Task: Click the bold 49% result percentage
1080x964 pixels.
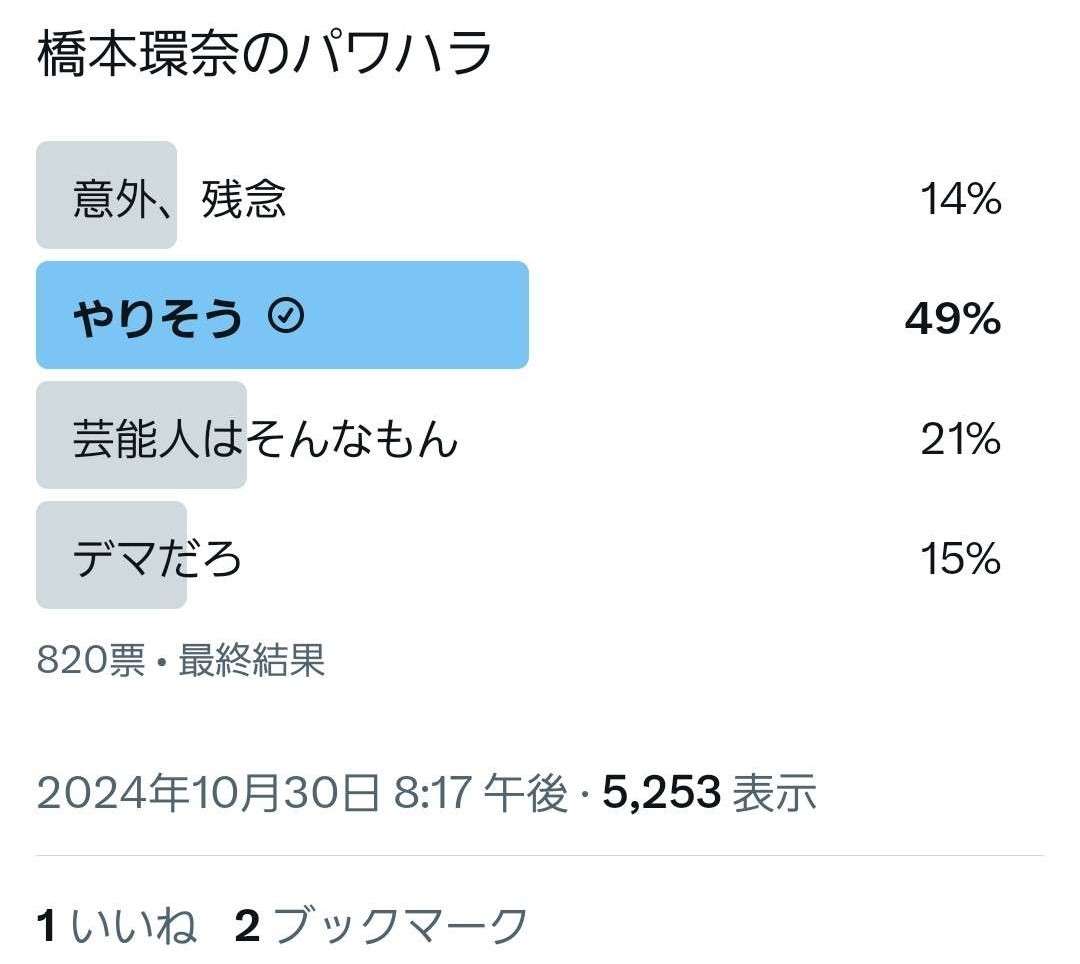Action: click(x=953, y=319)
